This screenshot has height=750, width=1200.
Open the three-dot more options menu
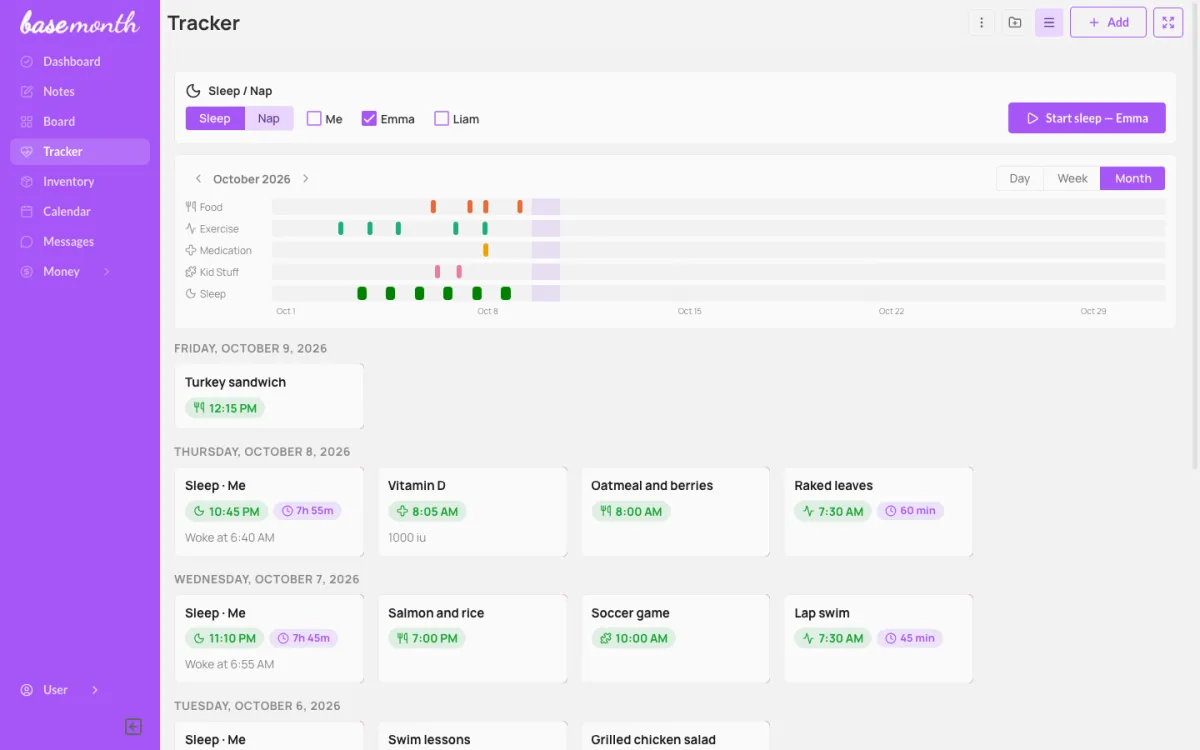click(981, 22)
